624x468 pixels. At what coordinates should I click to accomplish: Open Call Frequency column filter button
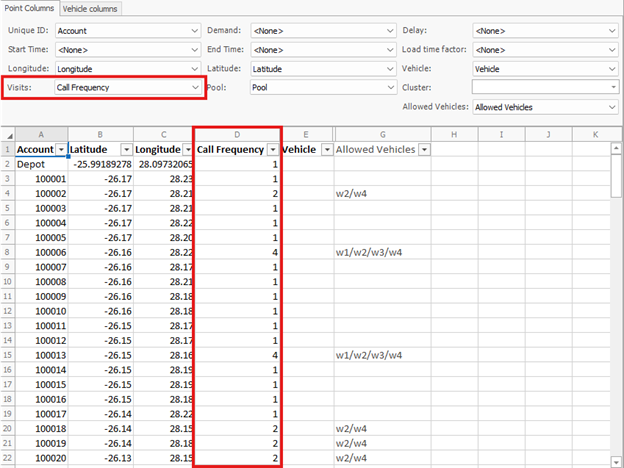pyautogui.click(x=271, y=149)
